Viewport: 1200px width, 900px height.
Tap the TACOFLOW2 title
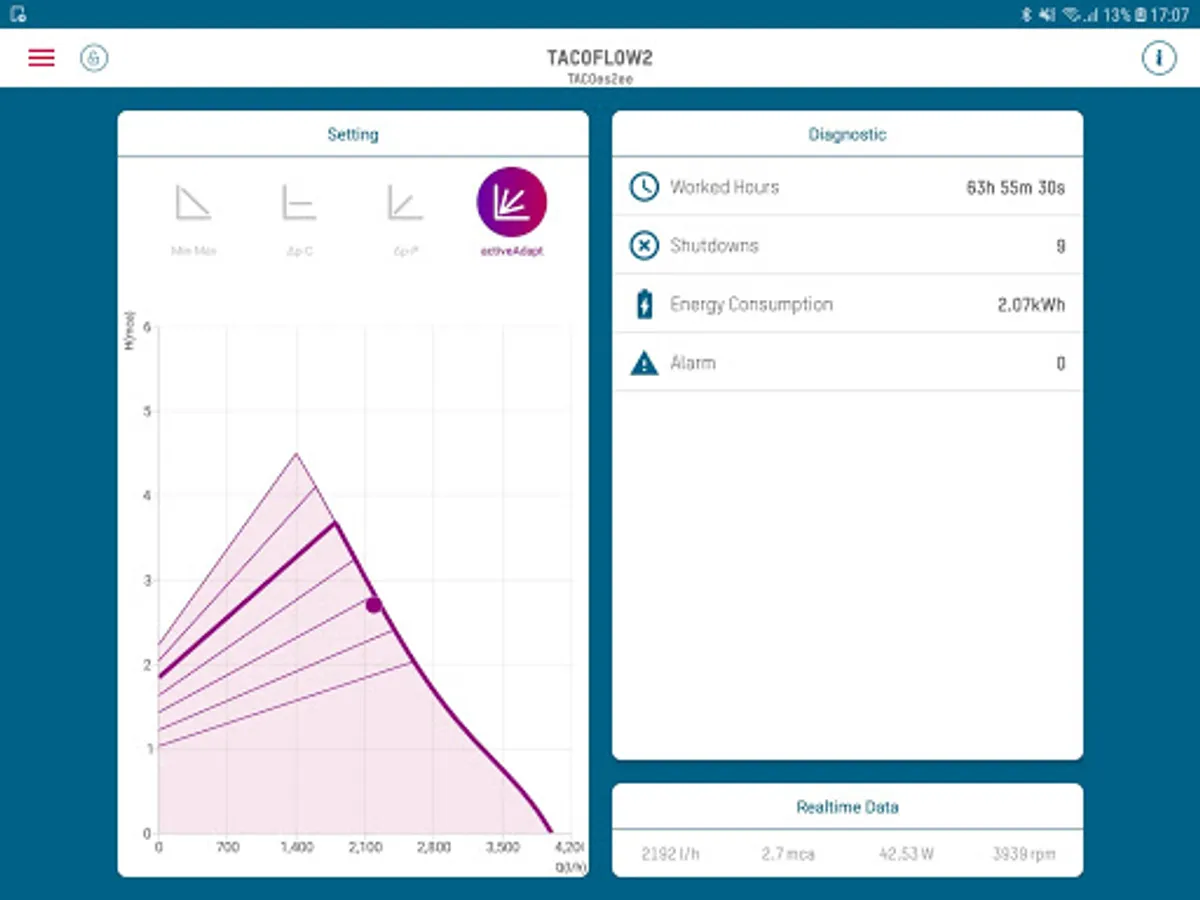(x=599, y=58)
